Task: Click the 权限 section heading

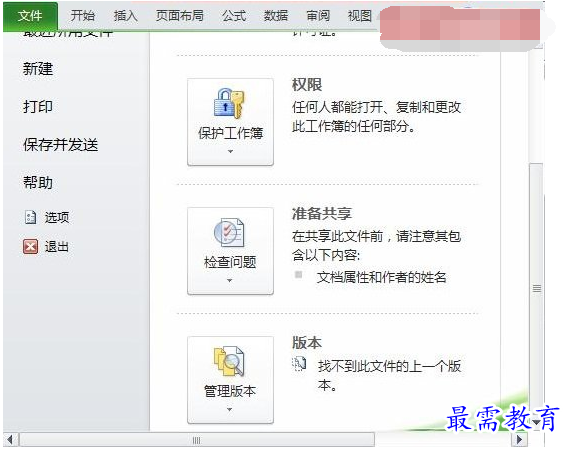Action: point(307,84)
